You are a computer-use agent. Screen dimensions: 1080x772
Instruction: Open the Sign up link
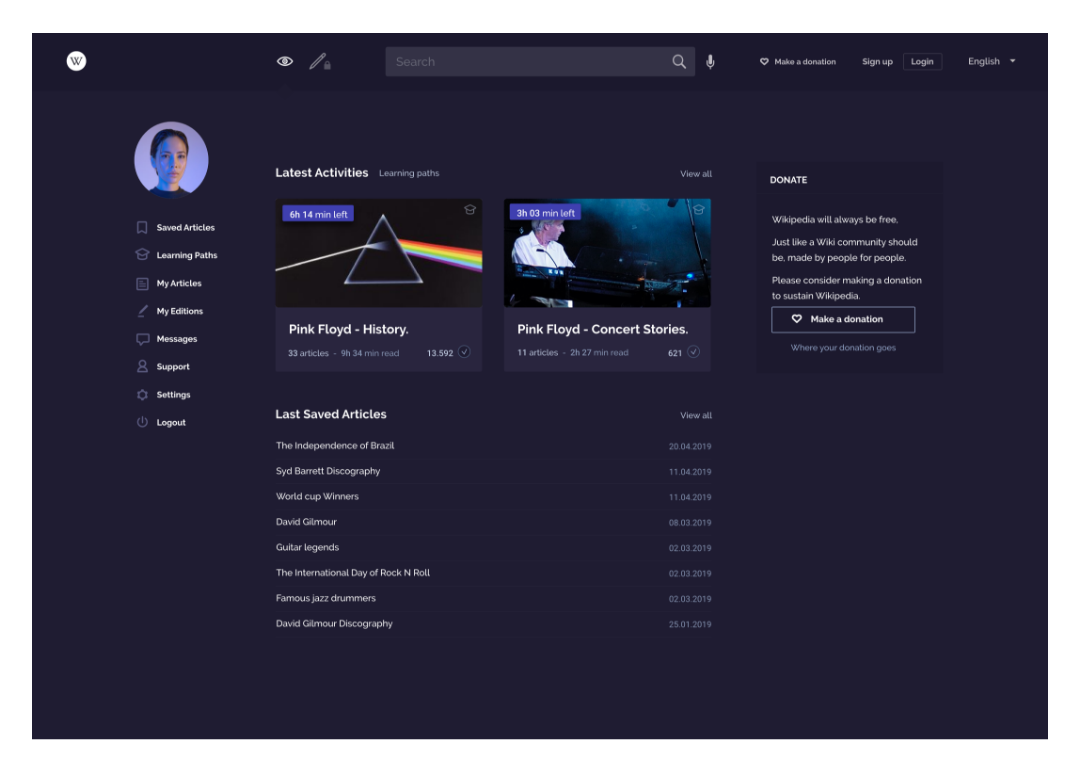point(877,62)
